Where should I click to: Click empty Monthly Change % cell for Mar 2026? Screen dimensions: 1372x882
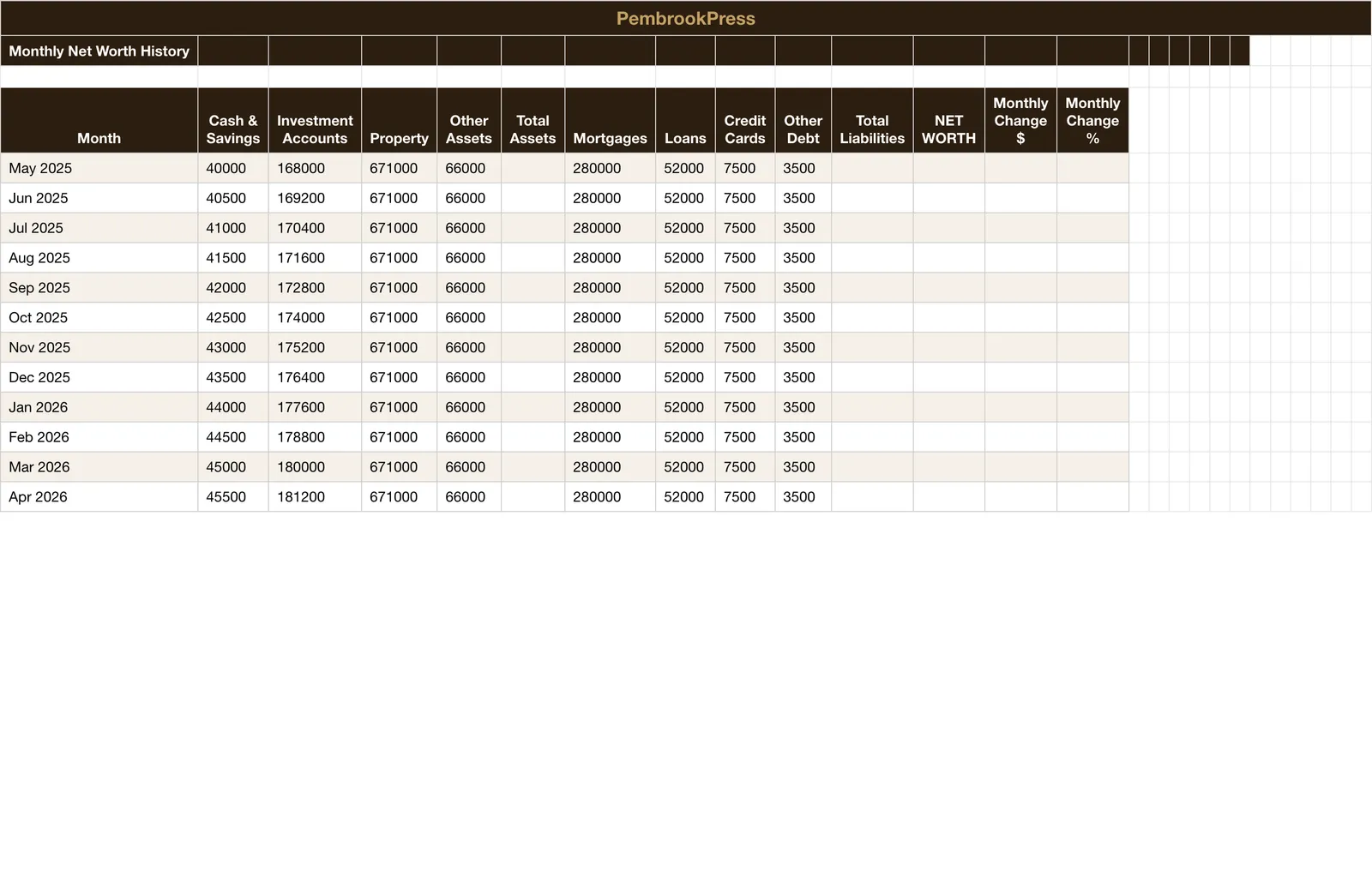pyautogui.click(x=1093, y=467)
